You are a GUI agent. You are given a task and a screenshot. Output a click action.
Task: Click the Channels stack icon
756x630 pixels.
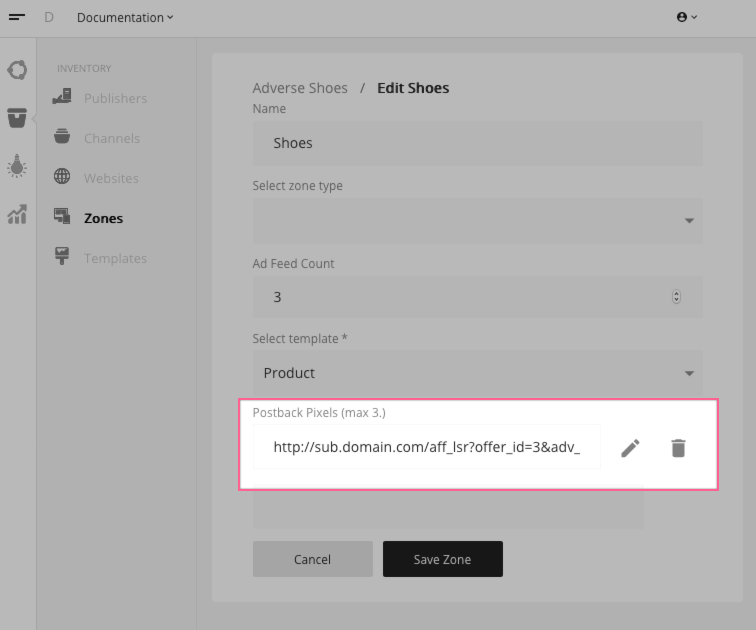click(62, 137)
